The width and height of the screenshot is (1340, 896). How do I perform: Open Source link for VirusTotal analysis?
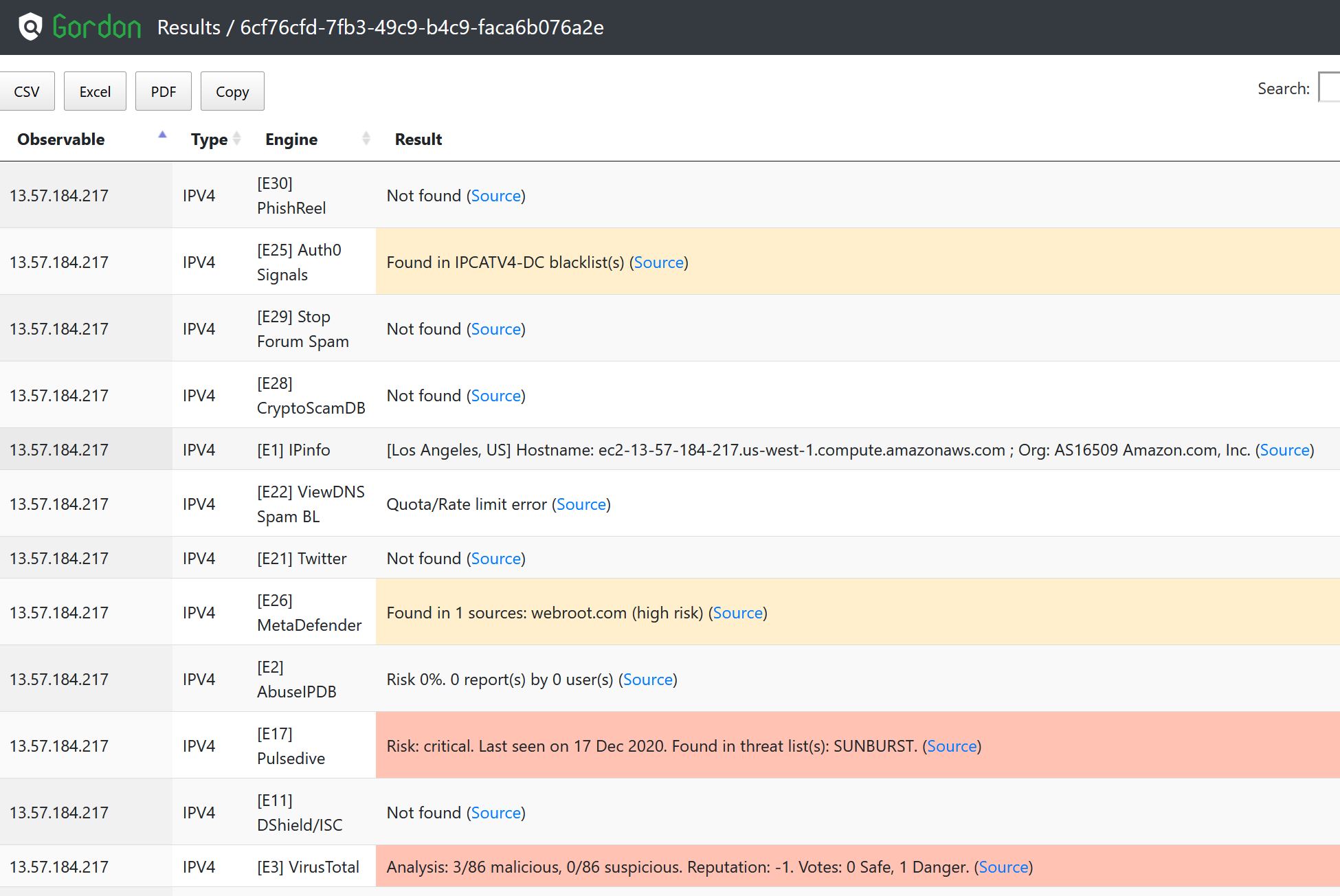click(x=1003, y=867)
